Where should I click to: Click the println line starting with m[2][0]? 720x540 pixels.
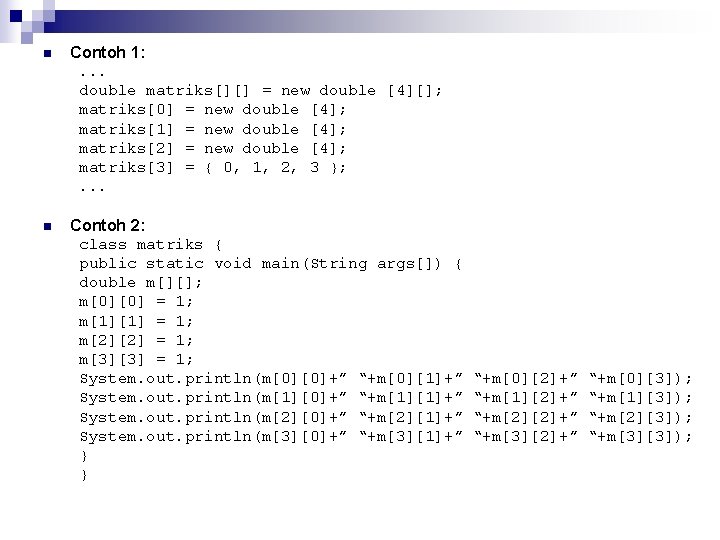[386, 418]
